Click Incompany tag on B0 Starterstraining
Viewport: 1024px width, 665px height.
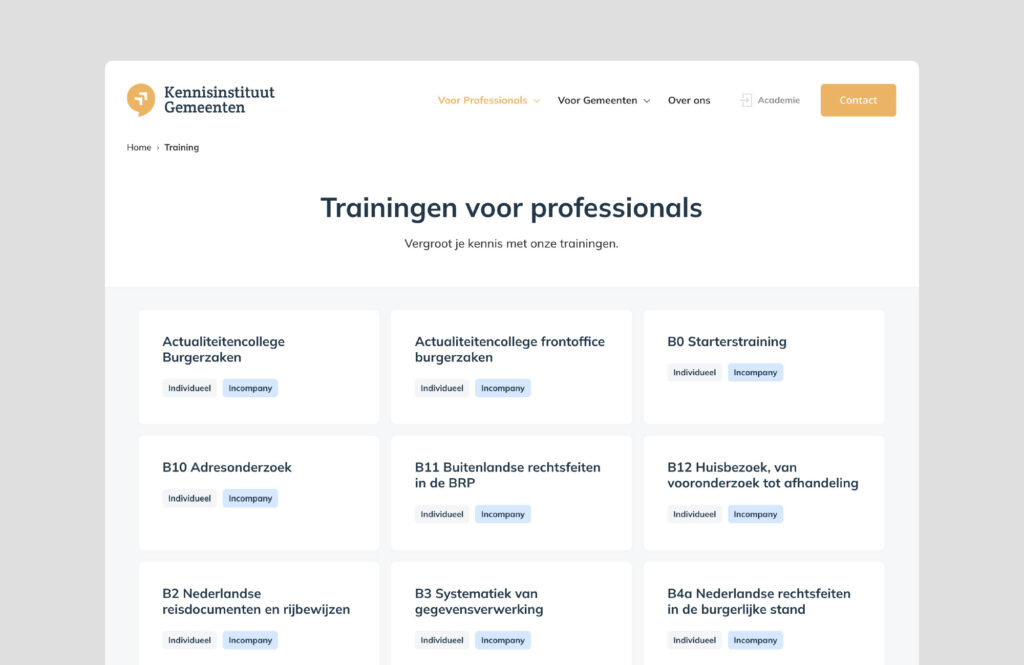[755, 372]
